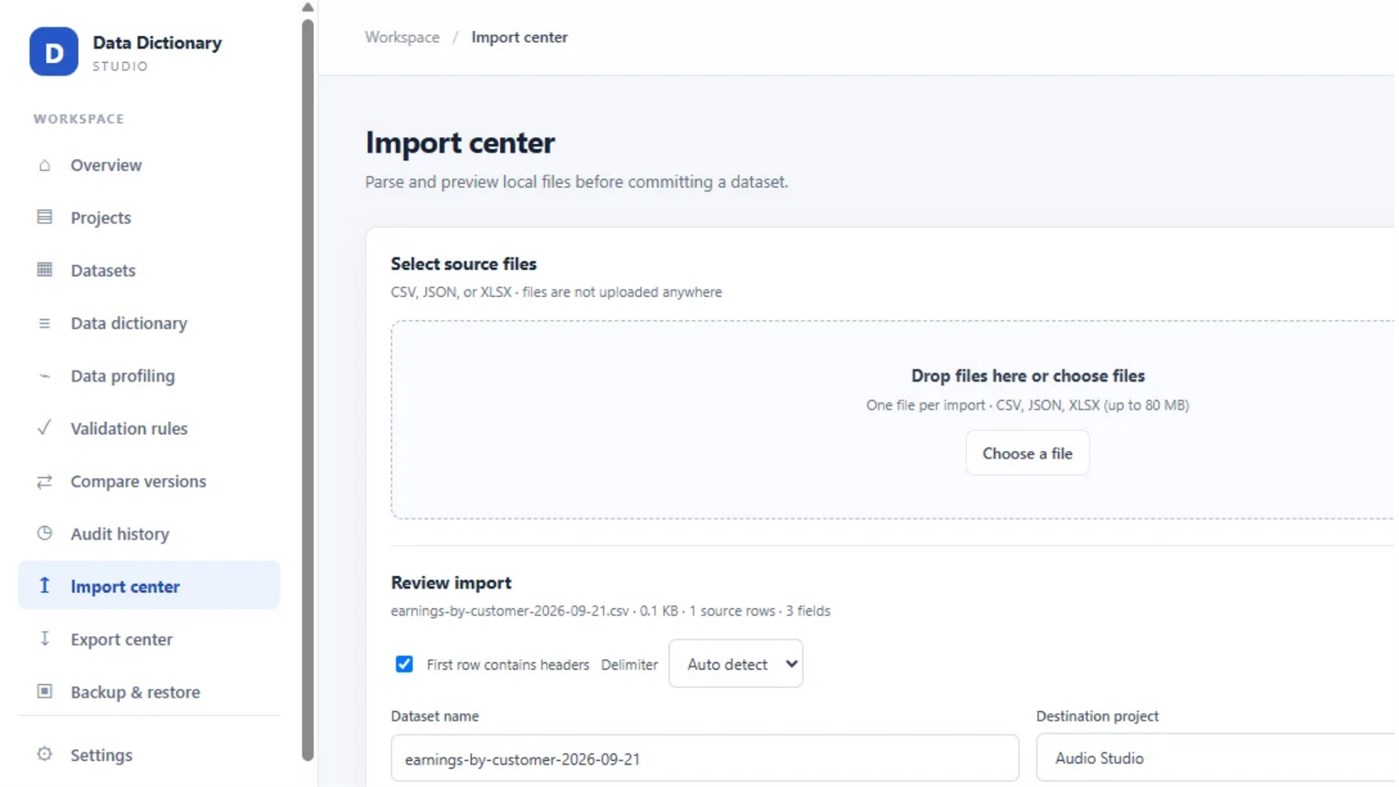This screenshot has width=1399, height=787.
Task: Open the Destination project selector
Action: [1216, 758]
